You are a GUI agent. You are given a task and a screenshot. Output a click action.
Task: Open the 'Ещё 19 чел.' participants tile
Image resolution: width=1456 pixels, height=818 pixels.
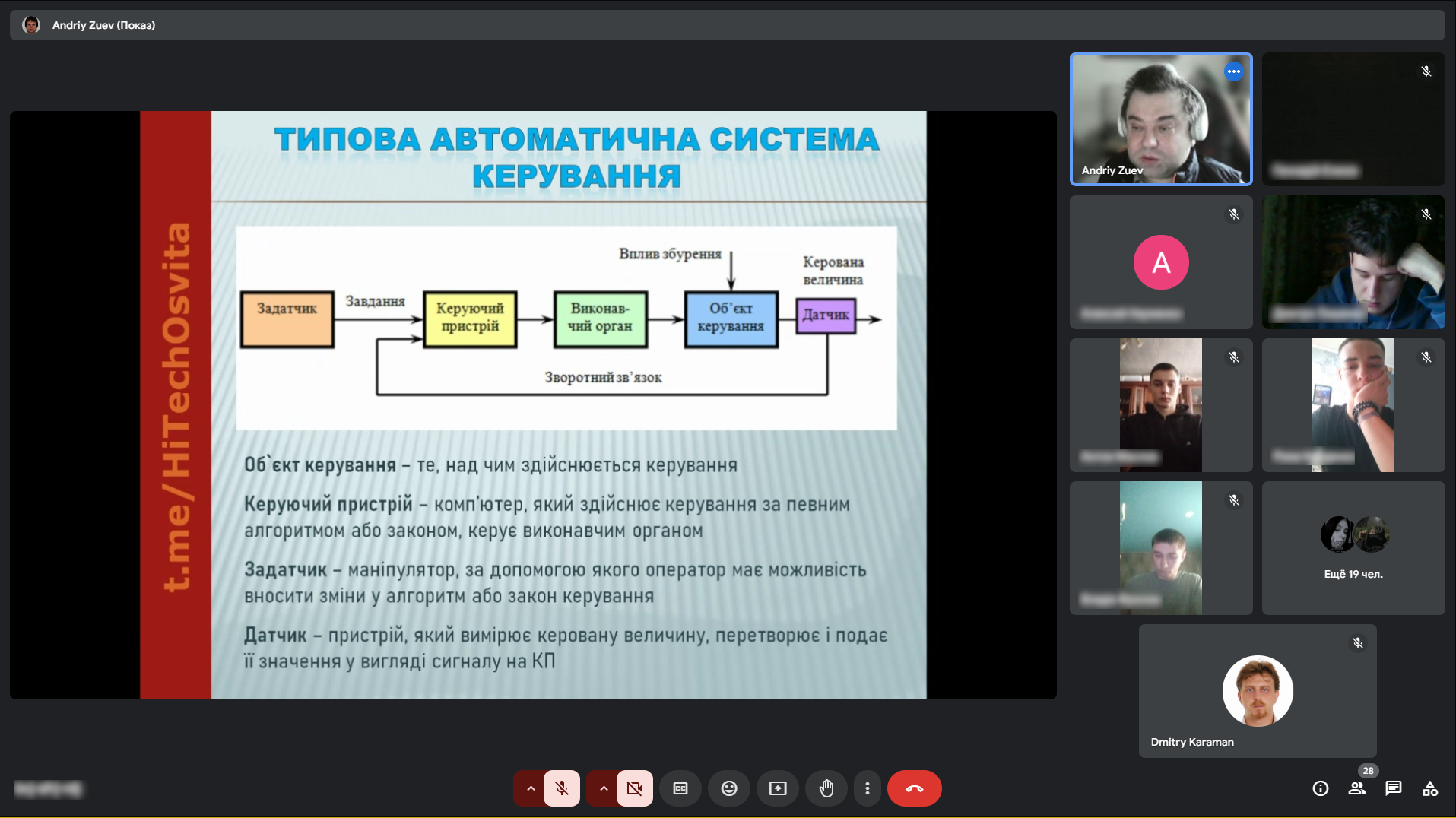coord(1353,548)
